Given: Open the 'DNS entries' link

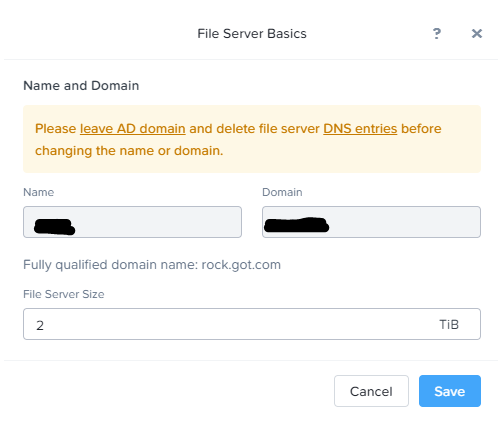Looking at the screenshot, I should [360, 129].
